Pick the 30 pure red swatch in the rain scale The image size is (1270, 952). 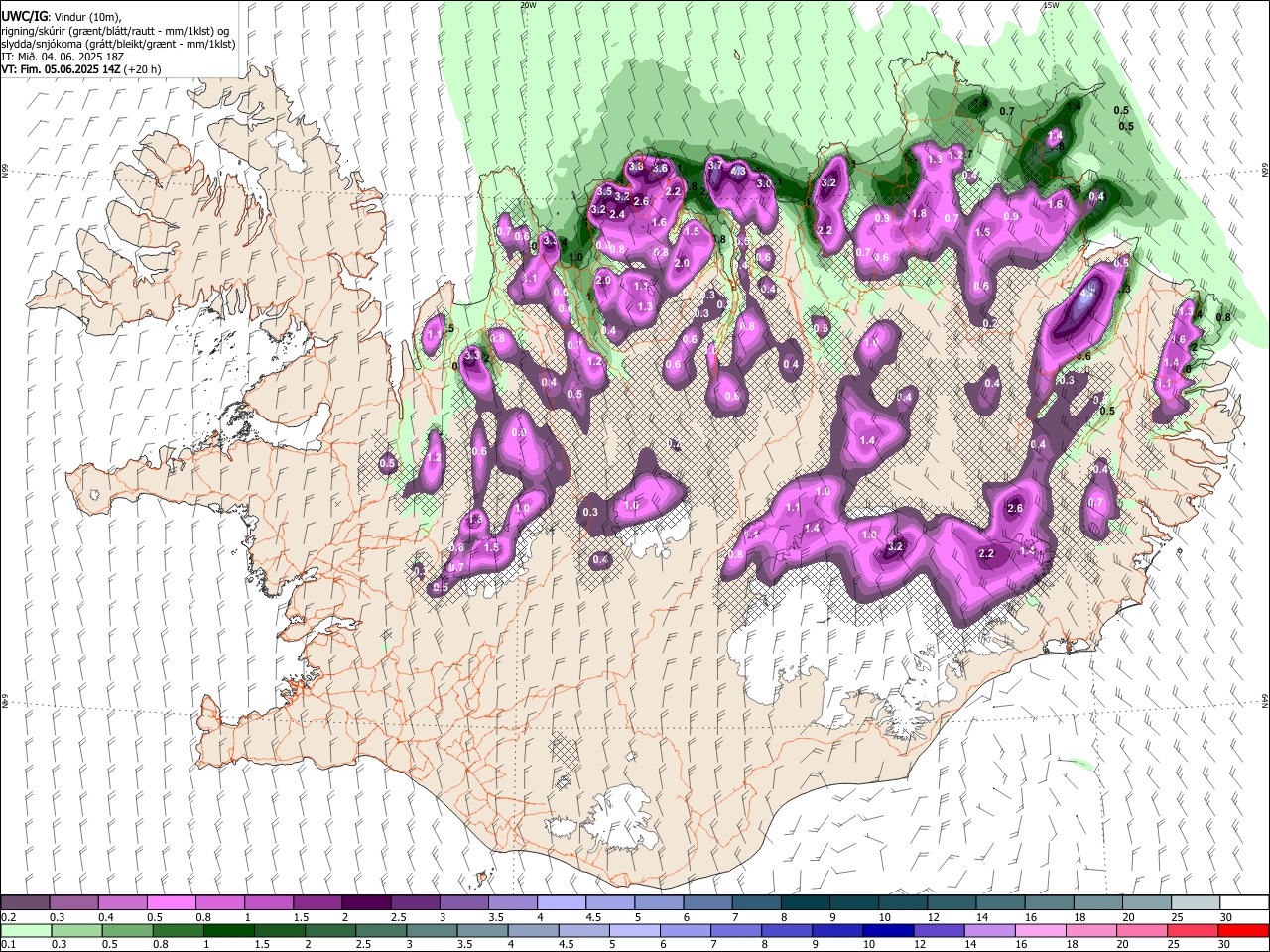tap(1243, 931)
